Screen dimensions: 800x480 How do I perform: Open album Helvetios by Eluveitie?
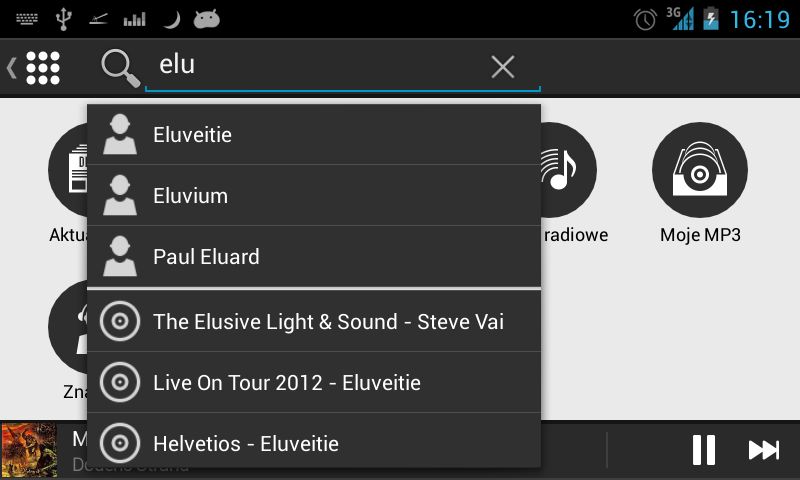point(314,443)
